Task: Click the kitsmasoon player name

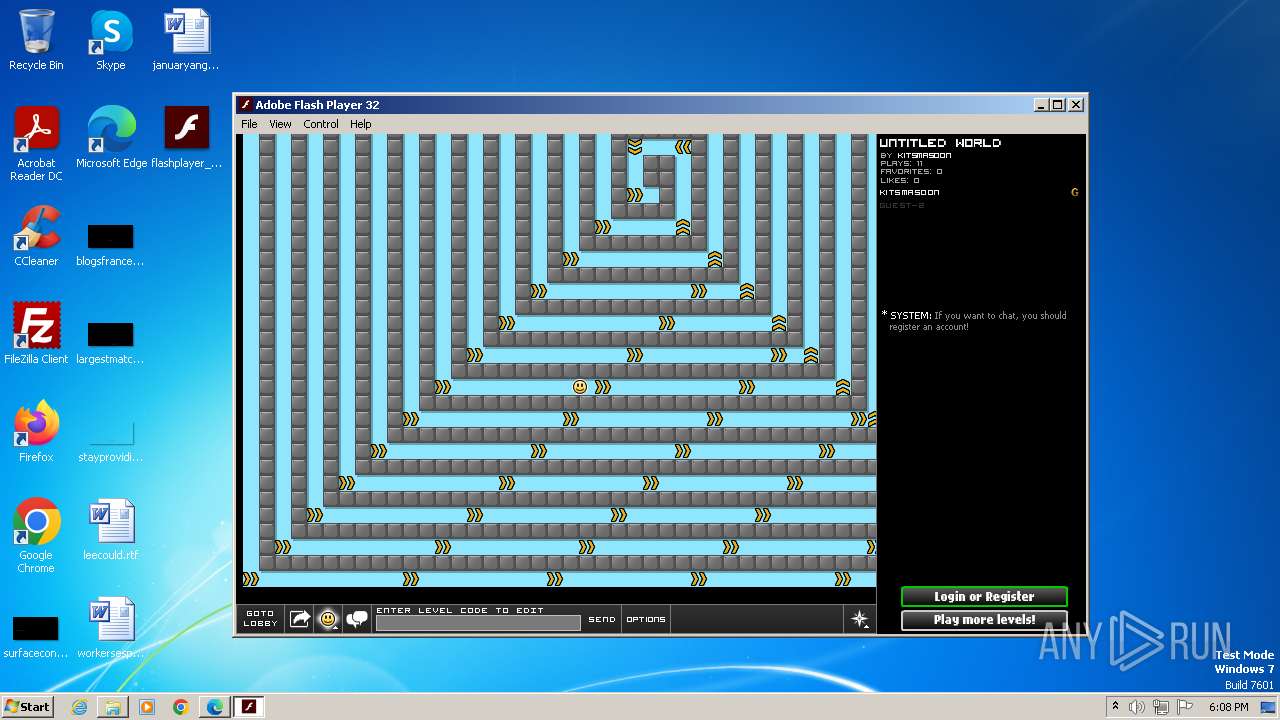Action: click(909, 192)
